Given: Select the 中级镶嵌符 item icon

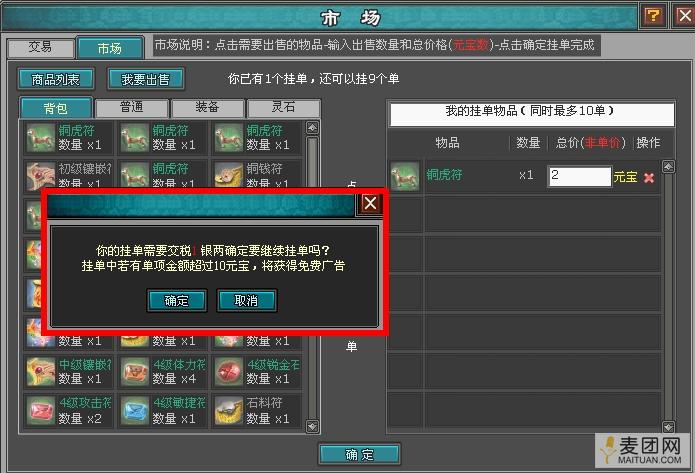Looking at the screenshot, I should coord(40,372).
